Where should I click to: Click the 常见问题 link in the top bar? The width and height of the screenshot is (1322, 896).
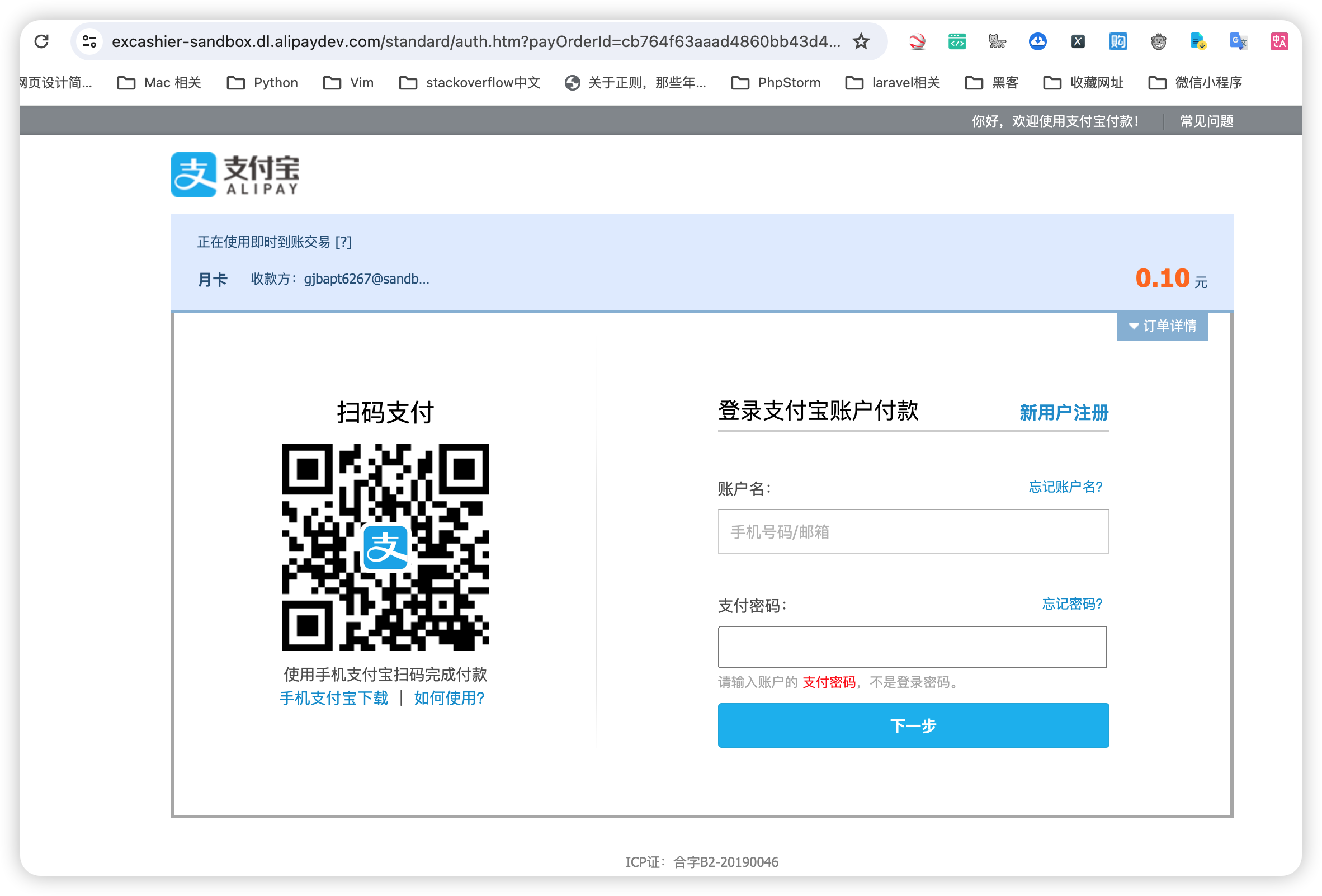tap(1207, 121)
